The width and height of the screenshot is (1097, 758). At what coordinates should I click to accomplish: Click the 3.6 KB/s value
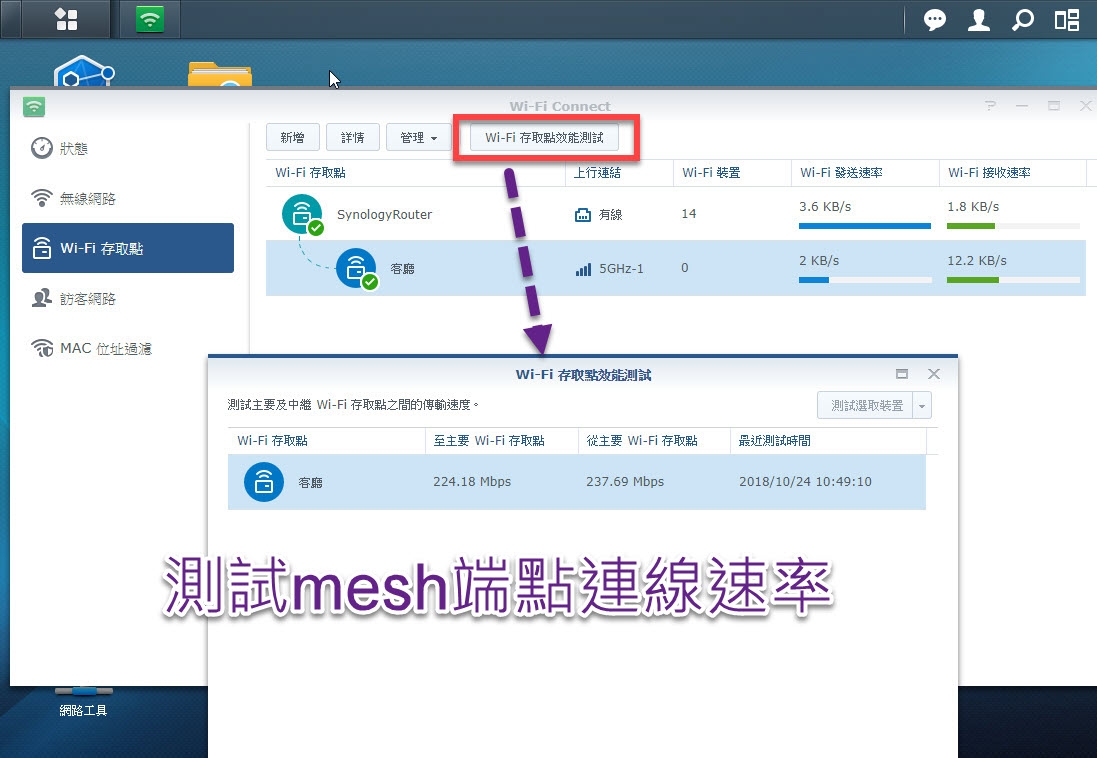click(825, 206)
